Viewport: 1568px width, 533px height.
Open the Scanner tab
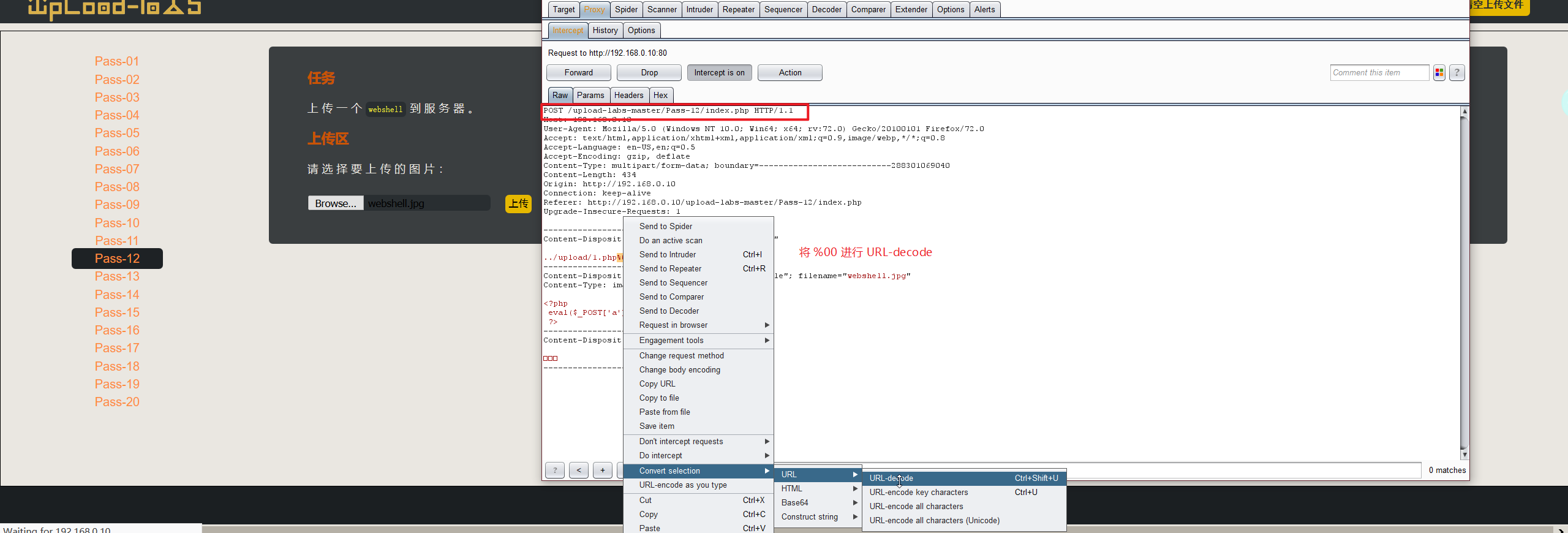point(662,10)
